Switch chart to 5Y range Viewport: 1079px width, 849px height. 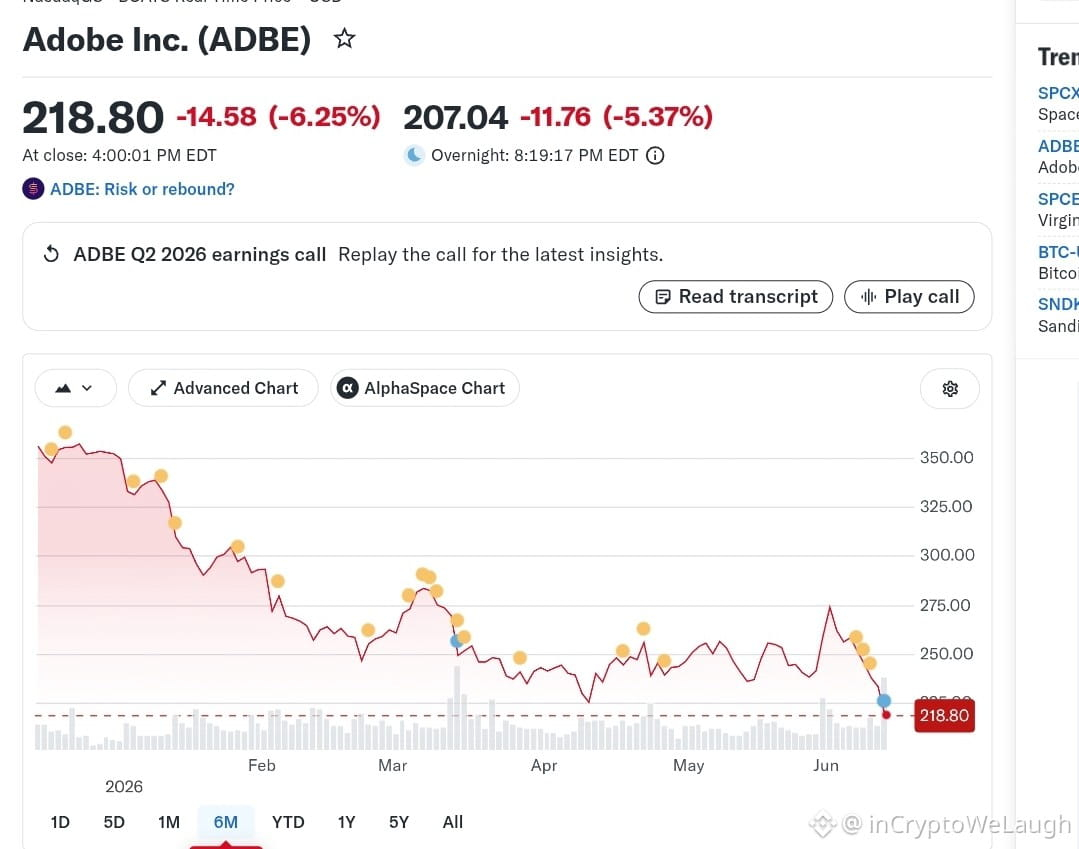point(399,822)
